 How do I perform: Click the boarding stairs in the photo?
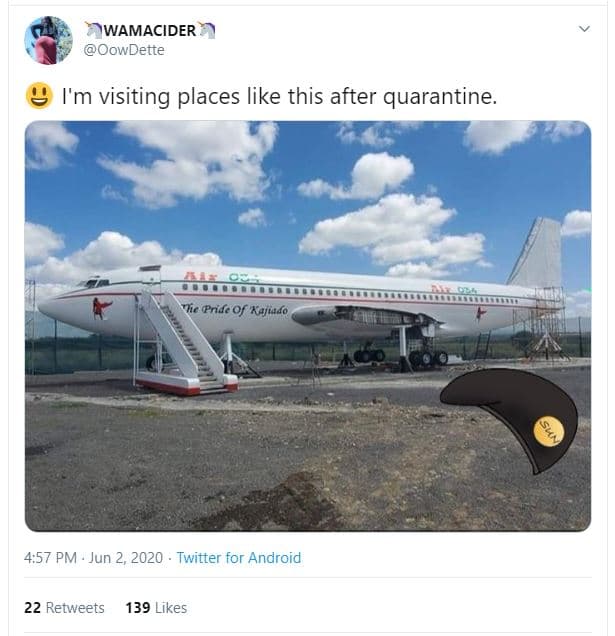[x=185, y=340]
